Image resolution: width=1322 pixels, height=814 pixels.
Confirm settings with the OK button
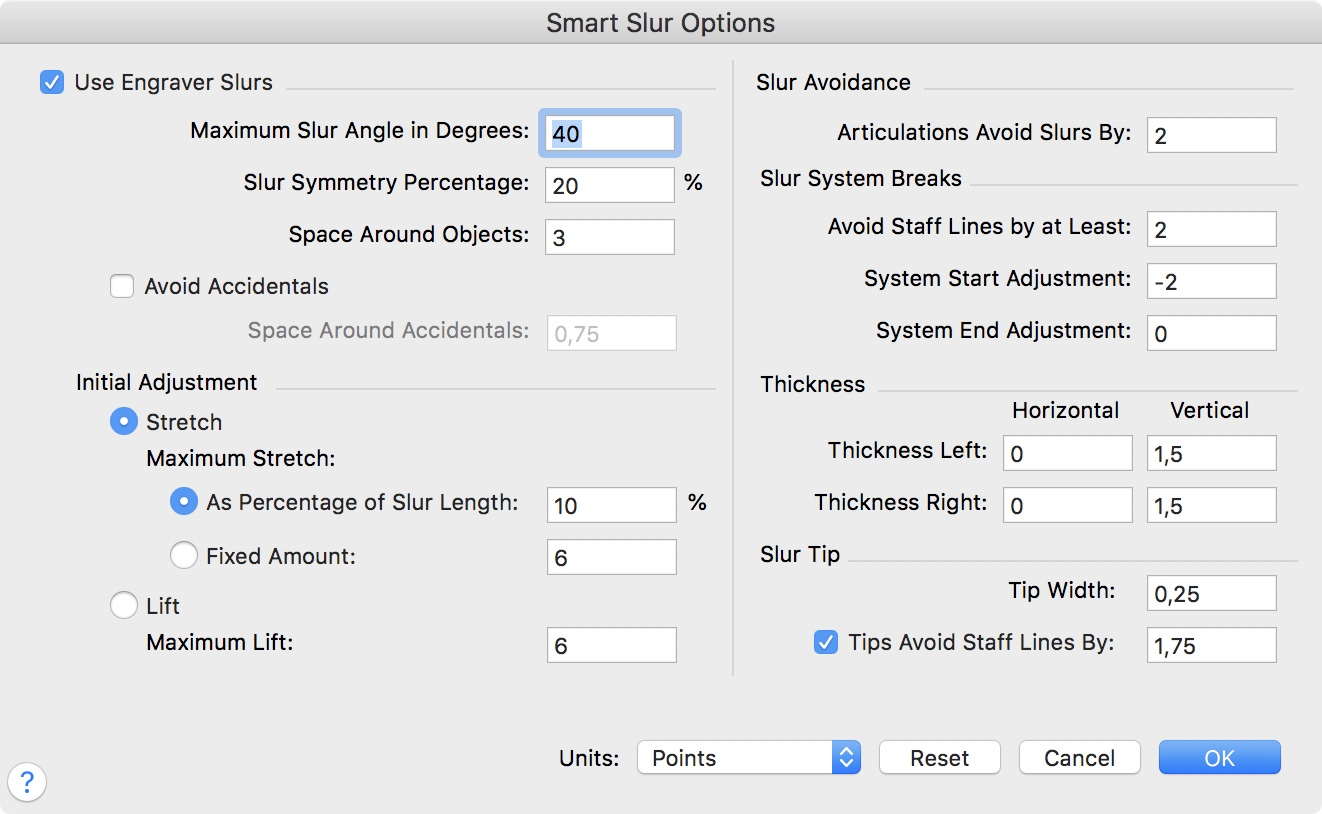1219,758
